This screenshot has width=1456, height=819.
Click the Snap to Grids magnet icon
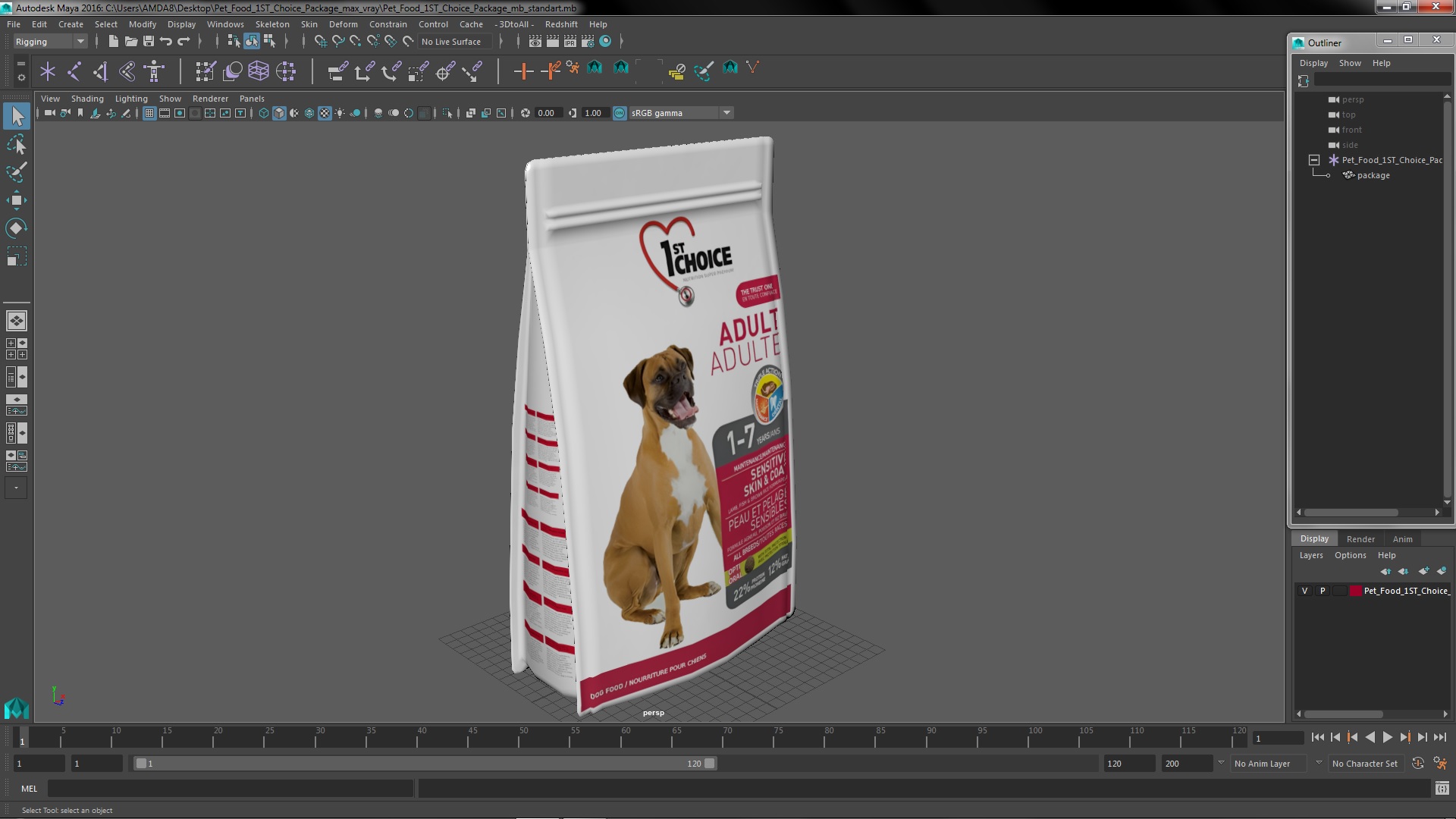(x=321, y=42)
